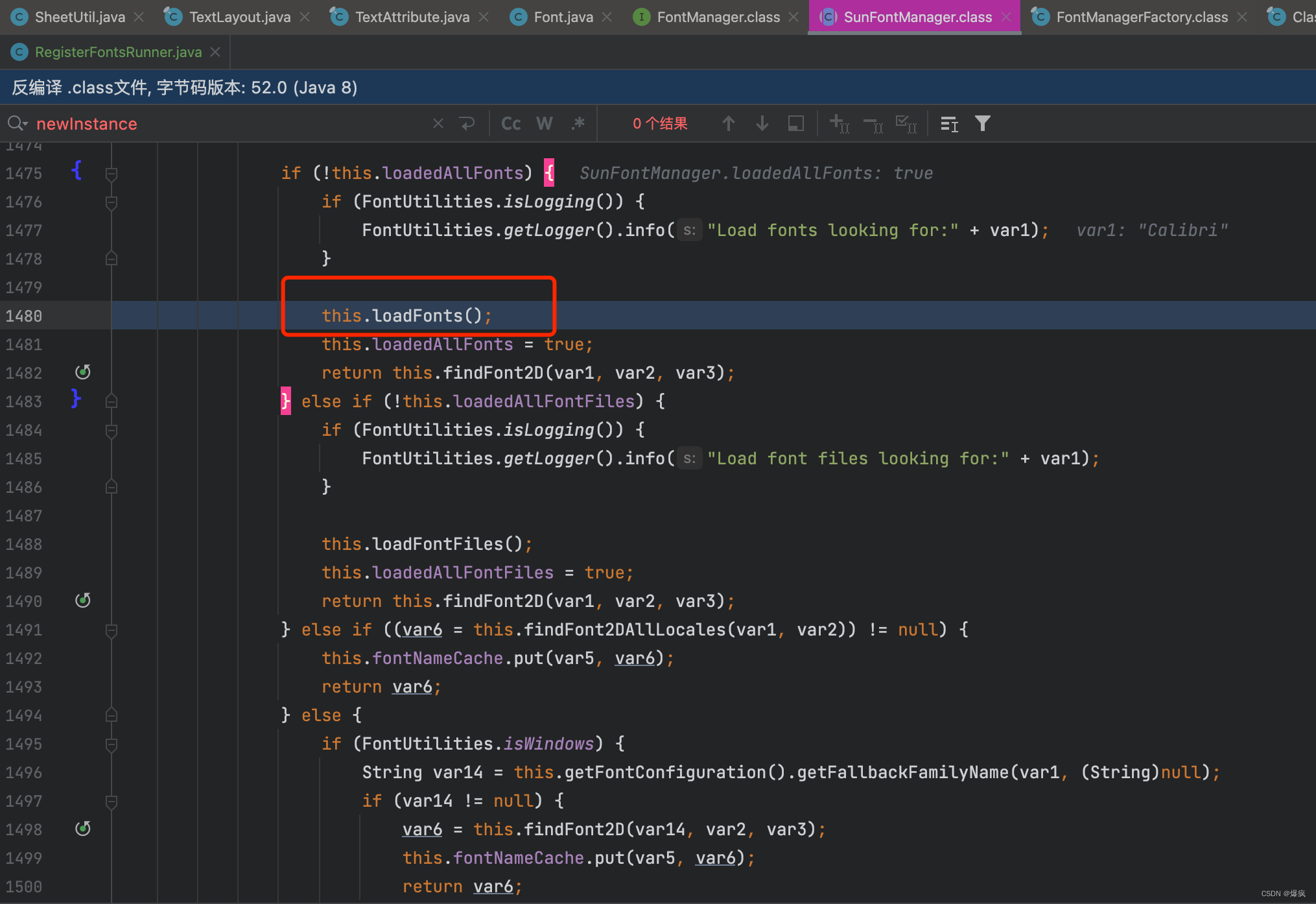Click the multiple-cursor lines icon

[x=949, y=124]
